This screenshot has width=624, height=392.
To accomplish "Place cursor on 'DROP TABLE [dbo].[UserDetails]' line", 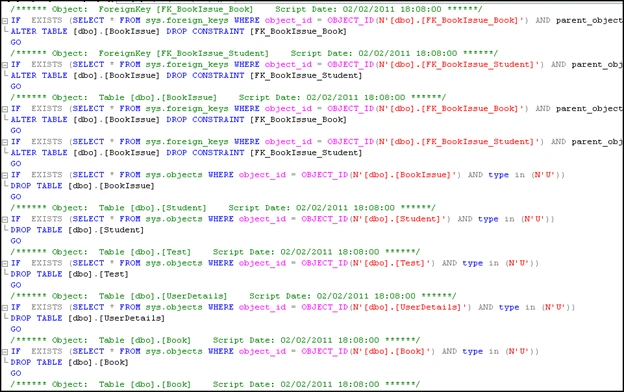I will point(88,318).
